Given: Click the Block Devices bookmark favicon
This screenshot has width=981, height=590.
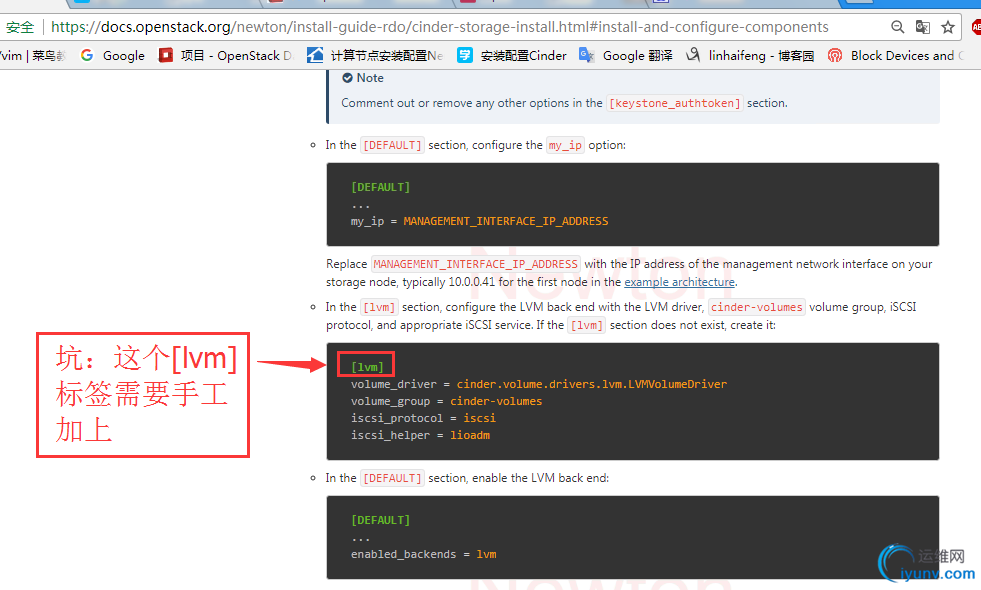Looking at the screenshot, I should 835,55.
